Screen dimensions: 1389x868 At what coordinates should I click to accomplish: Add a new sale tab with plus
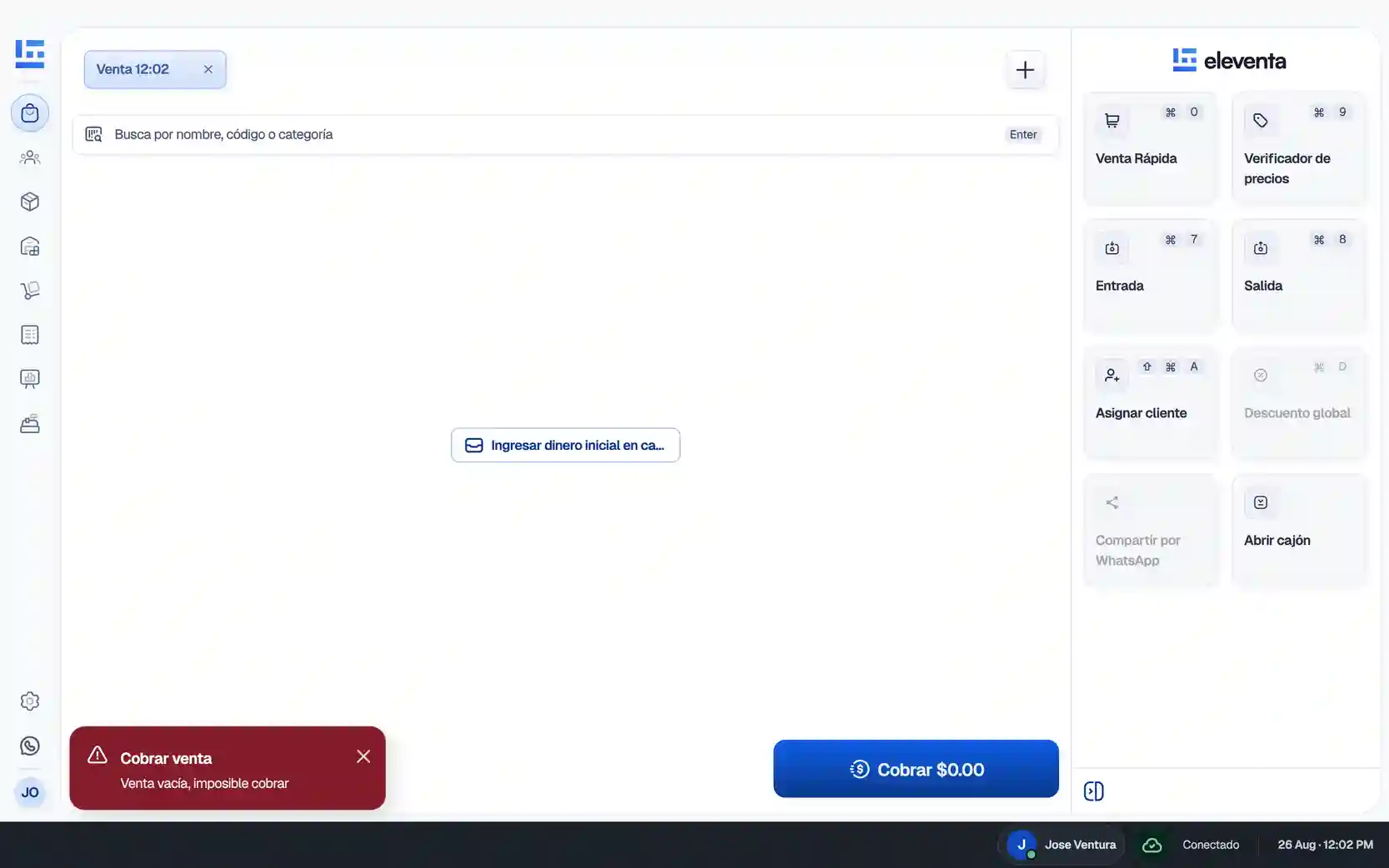click(x=1026, y=70)
